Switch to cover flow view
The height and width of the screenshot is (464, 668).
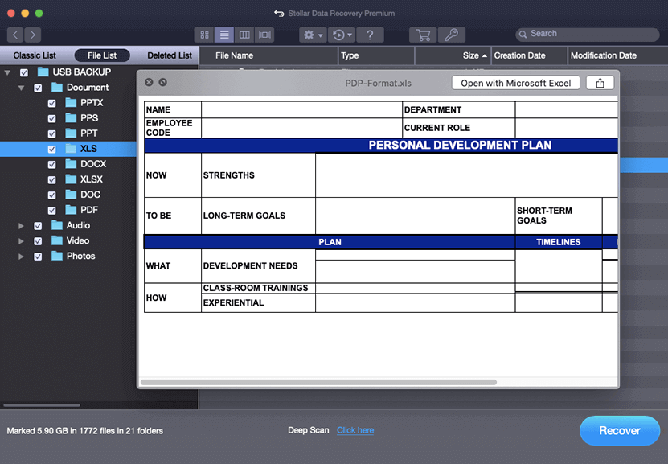coord(264,35)
